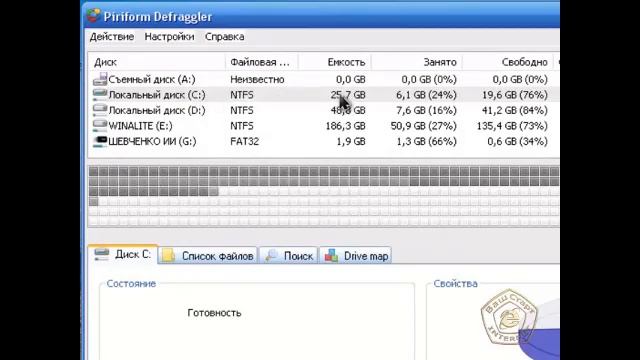Screen dimensions: 640x360
Task: Click the 6,1 GB (24%) used cell
Action: tap(426, 95)
